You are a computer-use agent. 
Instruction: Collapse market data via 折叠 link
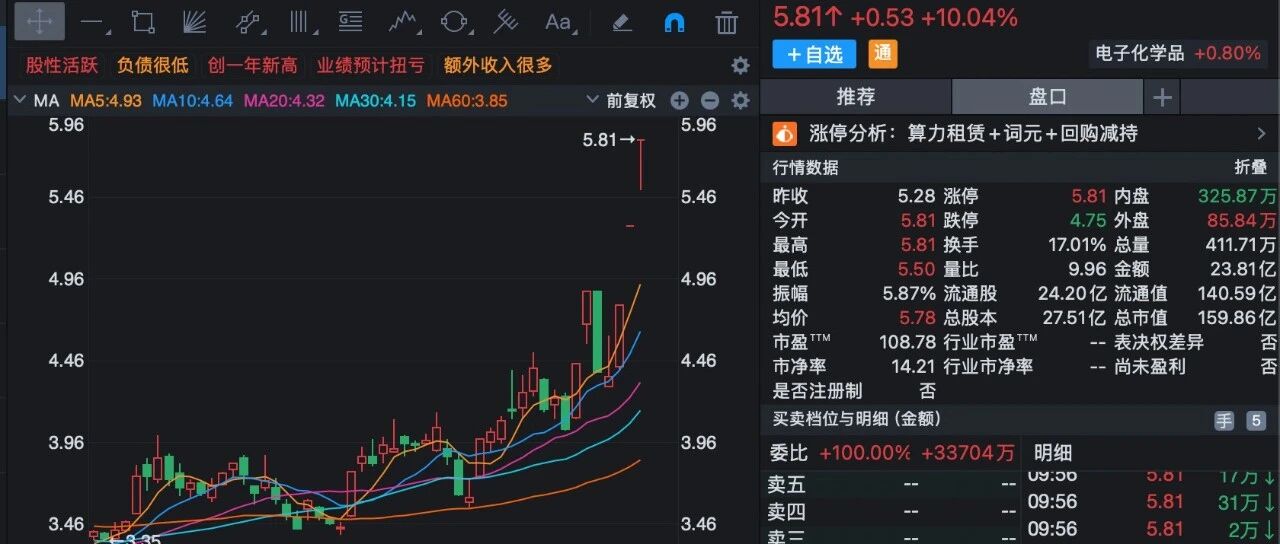click(x=1250, y=168)
